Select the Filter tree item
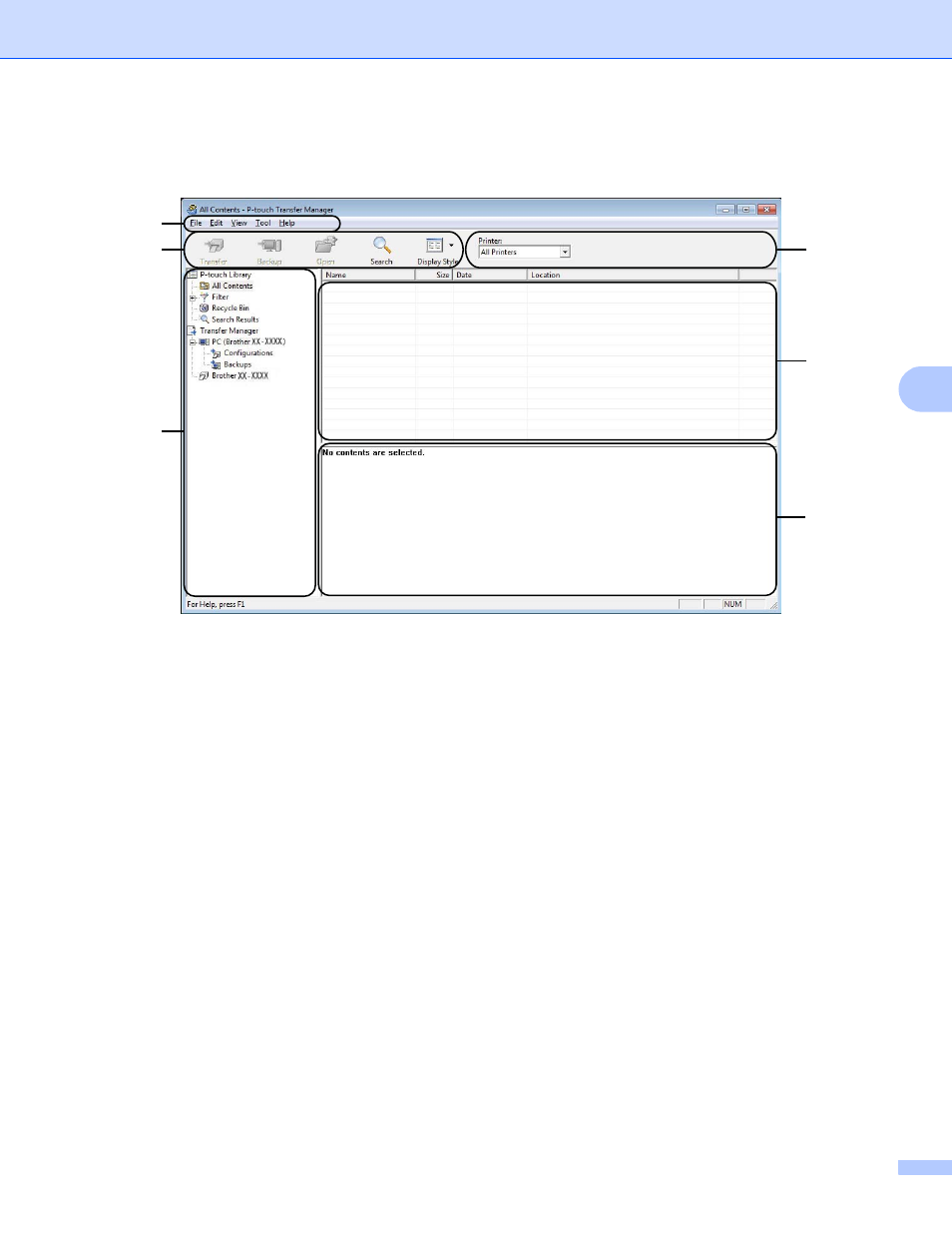 pos(221,298)
